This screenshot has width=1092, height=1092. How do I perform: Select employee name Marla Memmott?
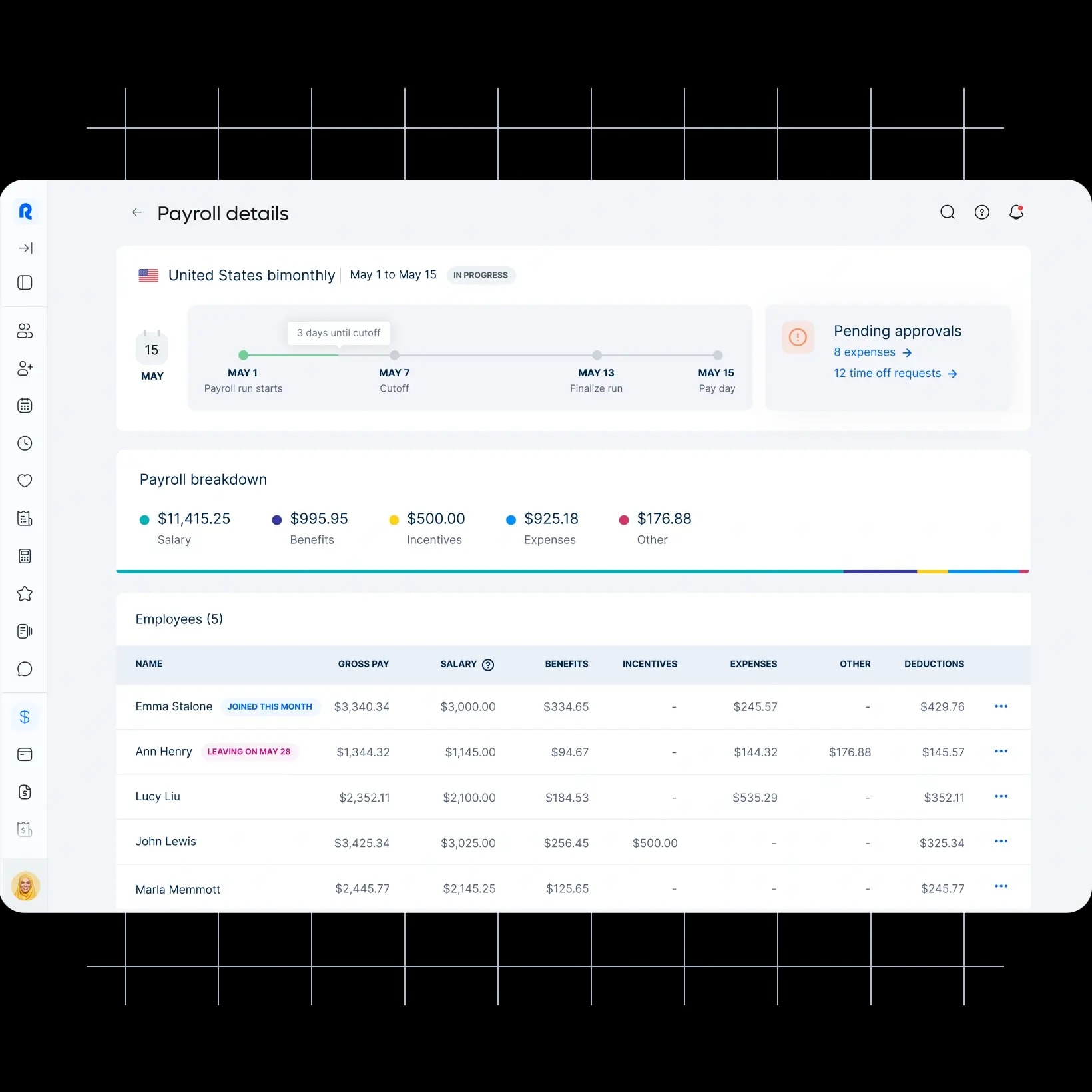tap(178, 890)
